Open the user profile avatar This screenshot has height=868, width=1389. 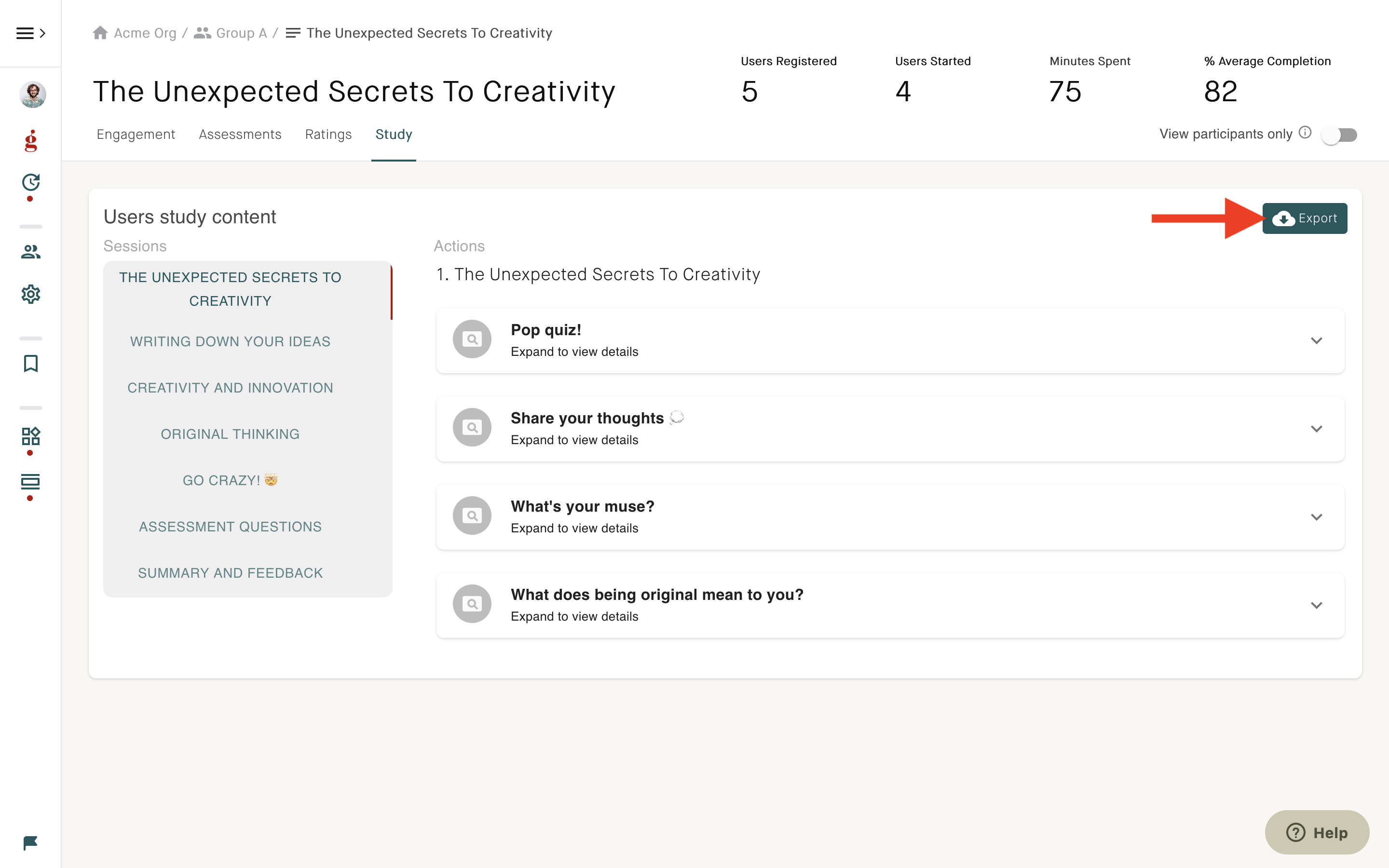[x=33, y=94]
